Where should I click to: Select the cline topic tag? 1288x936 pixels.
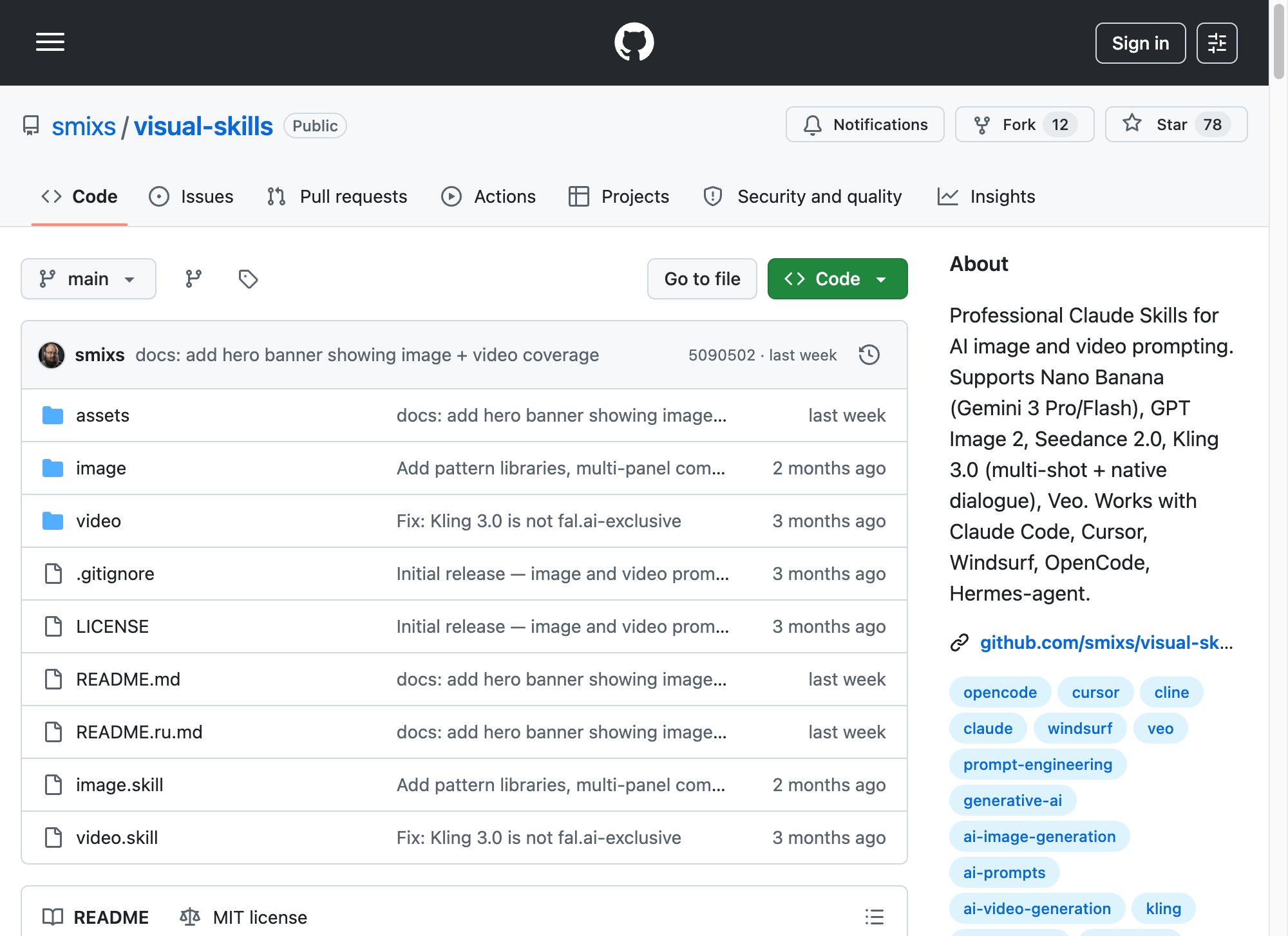[x=1171, y=692]
